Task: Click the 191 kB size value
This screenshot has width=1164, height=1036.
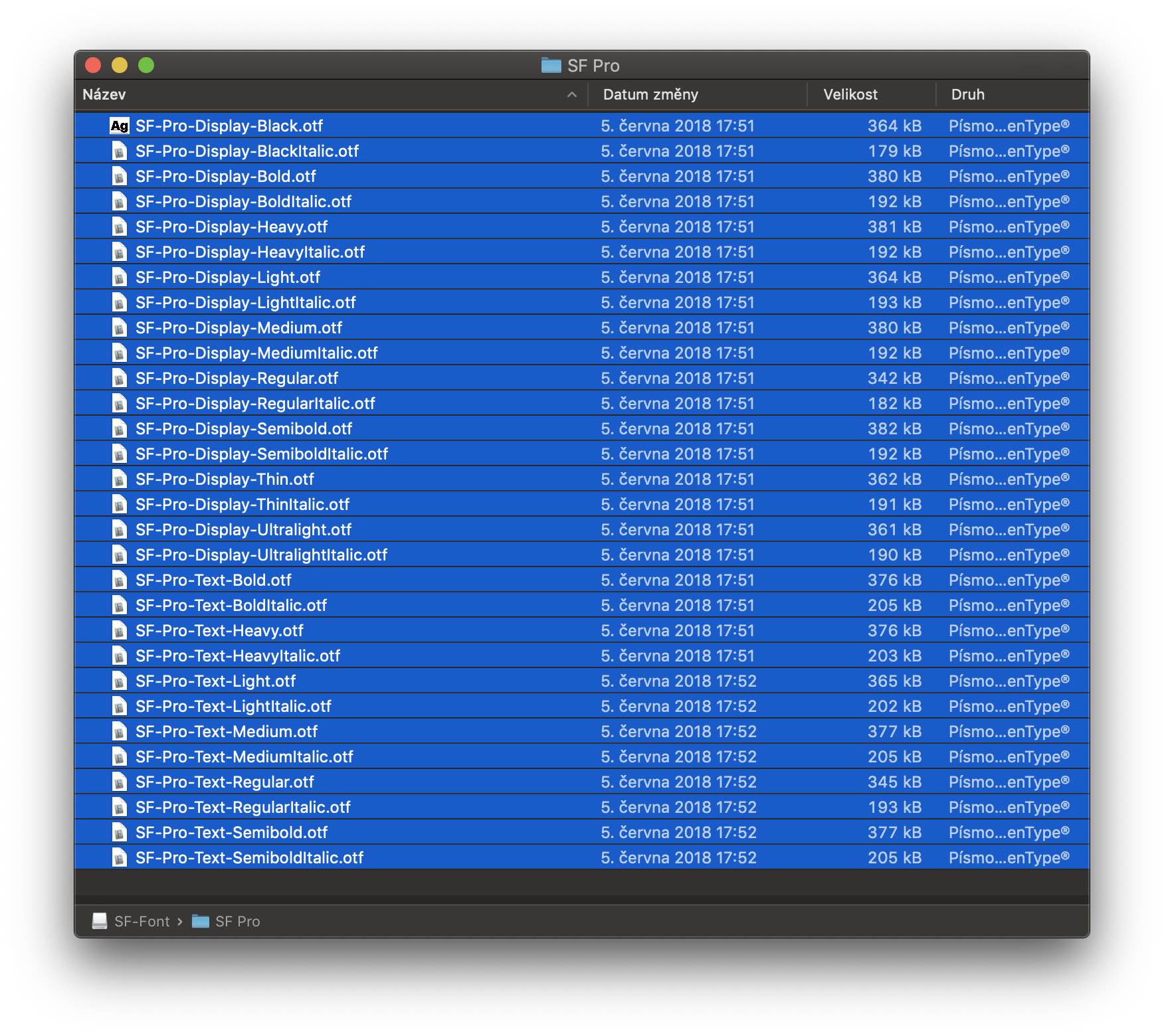Action: point(894,504)
